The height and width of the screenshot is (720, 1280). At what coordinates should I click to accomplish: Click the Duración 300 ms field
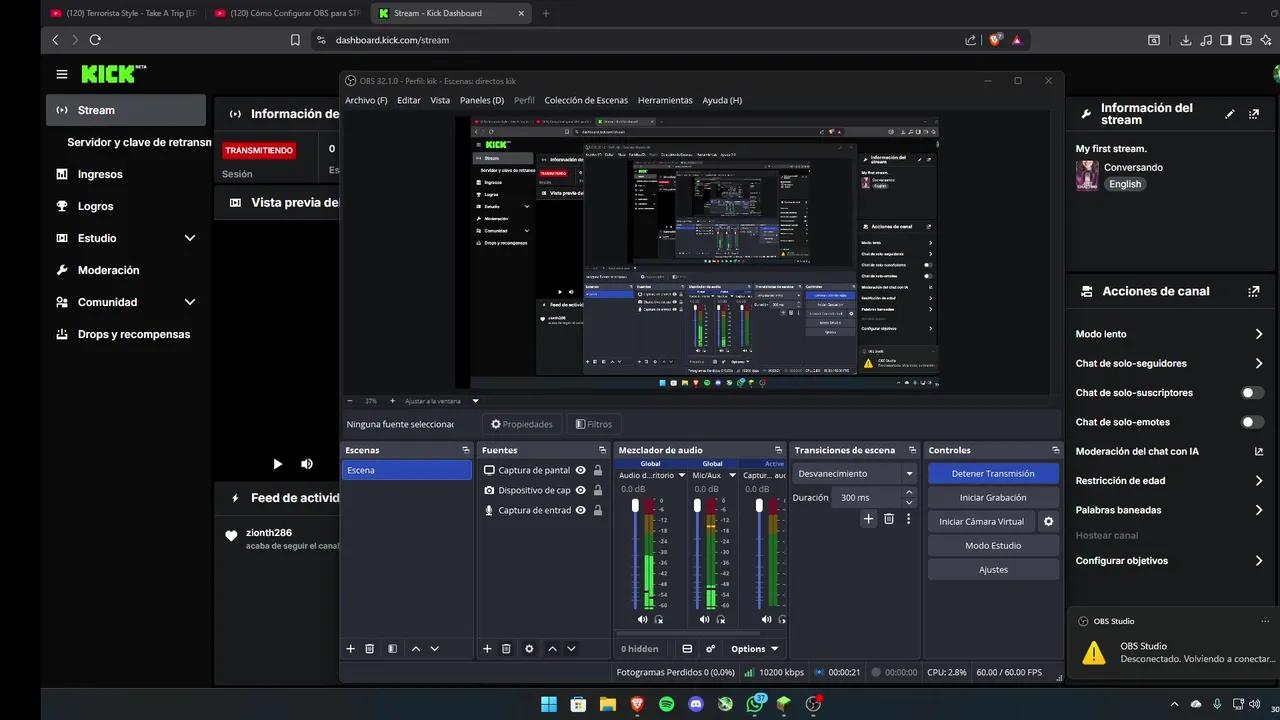pyautogui.click(x=867, y=497)
